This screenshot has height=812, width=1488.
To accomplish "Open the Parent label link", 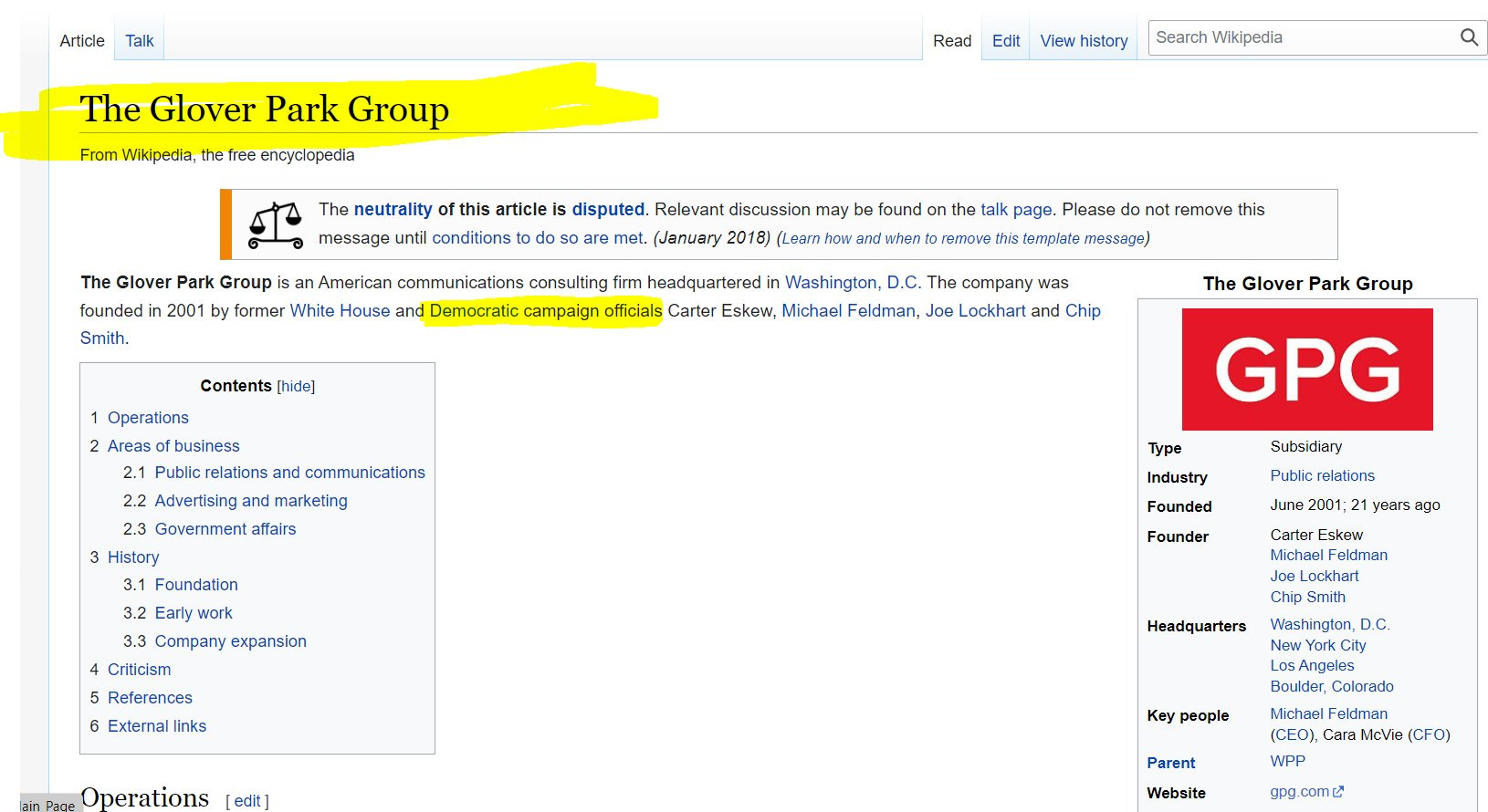I will tap(1170, 763).
